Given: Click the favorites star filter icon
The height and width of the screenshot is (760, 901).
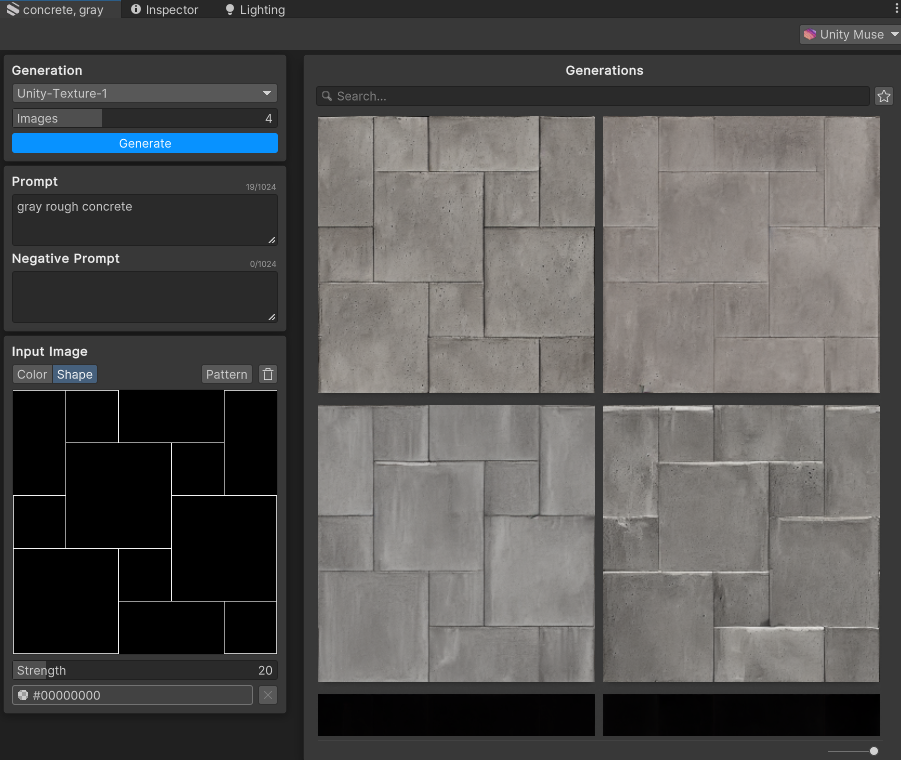Looking at the screenshot, I should [884, 96].
